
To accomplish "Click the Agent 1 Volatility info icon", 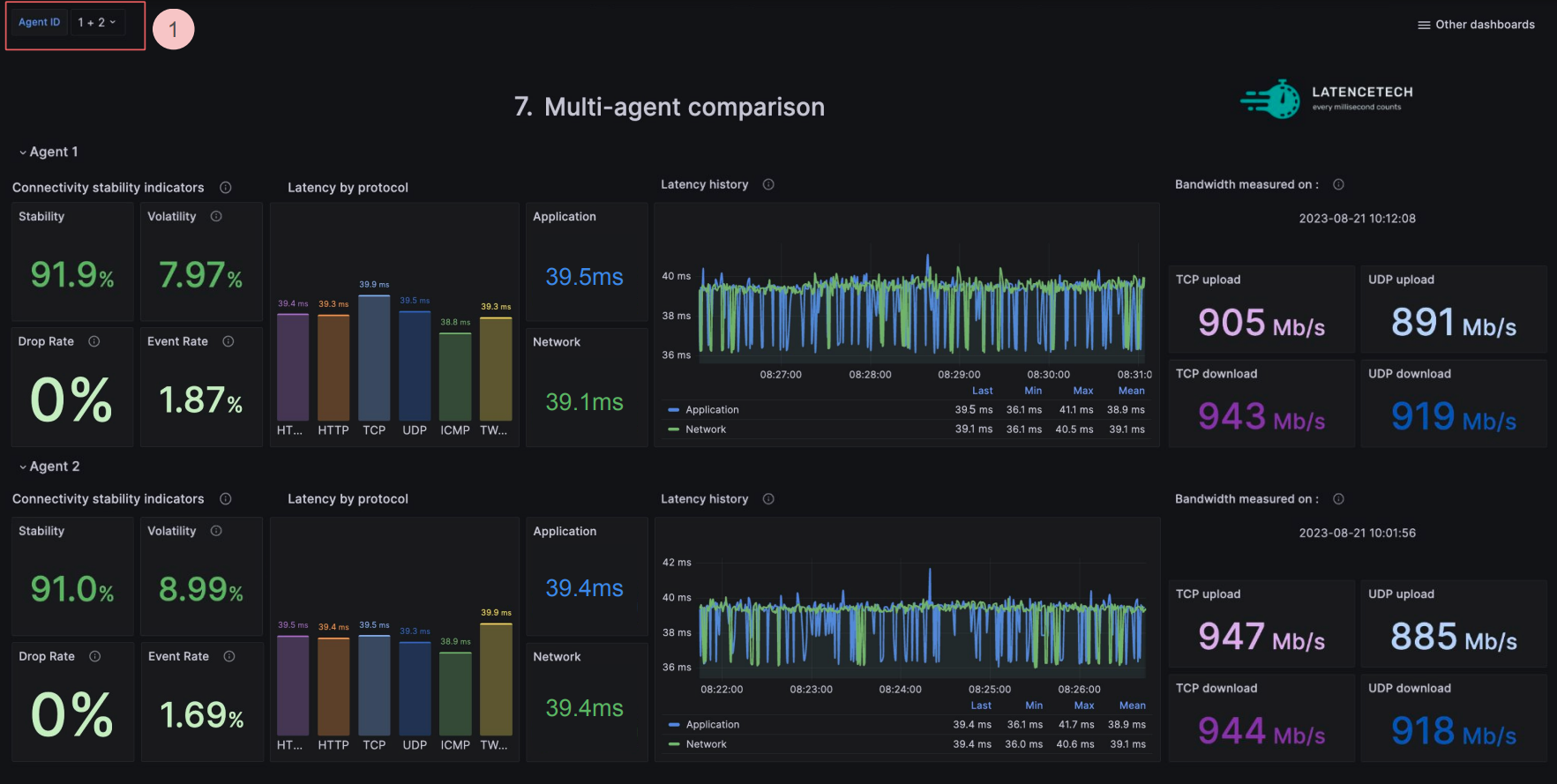I will tap(216, 216).
